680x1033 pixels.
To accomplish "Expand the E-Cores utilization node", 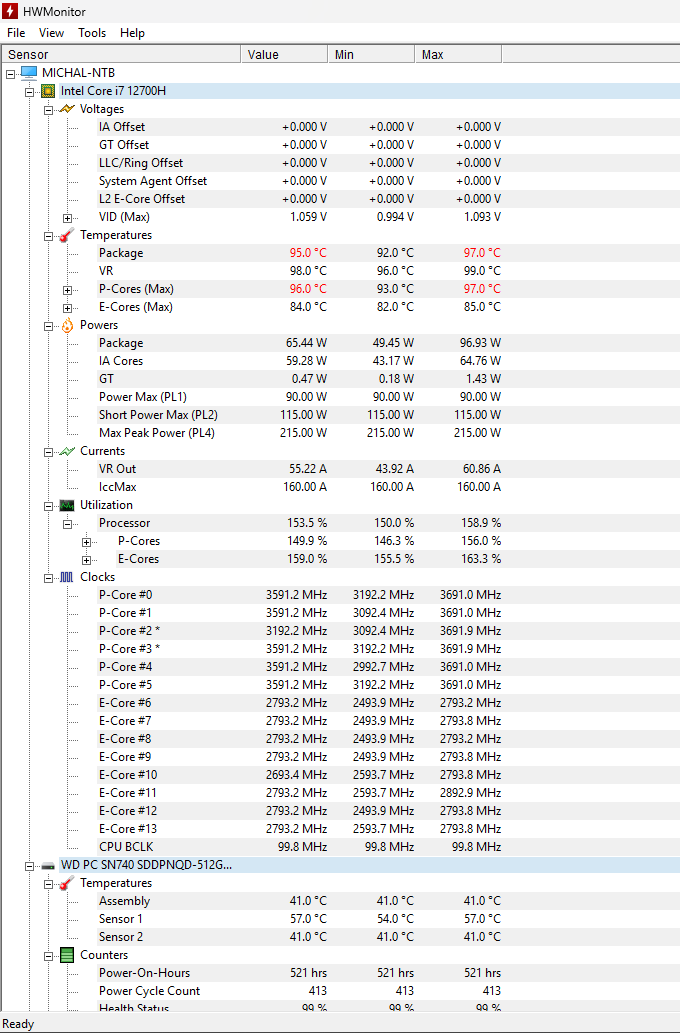I will coord(86,559).
